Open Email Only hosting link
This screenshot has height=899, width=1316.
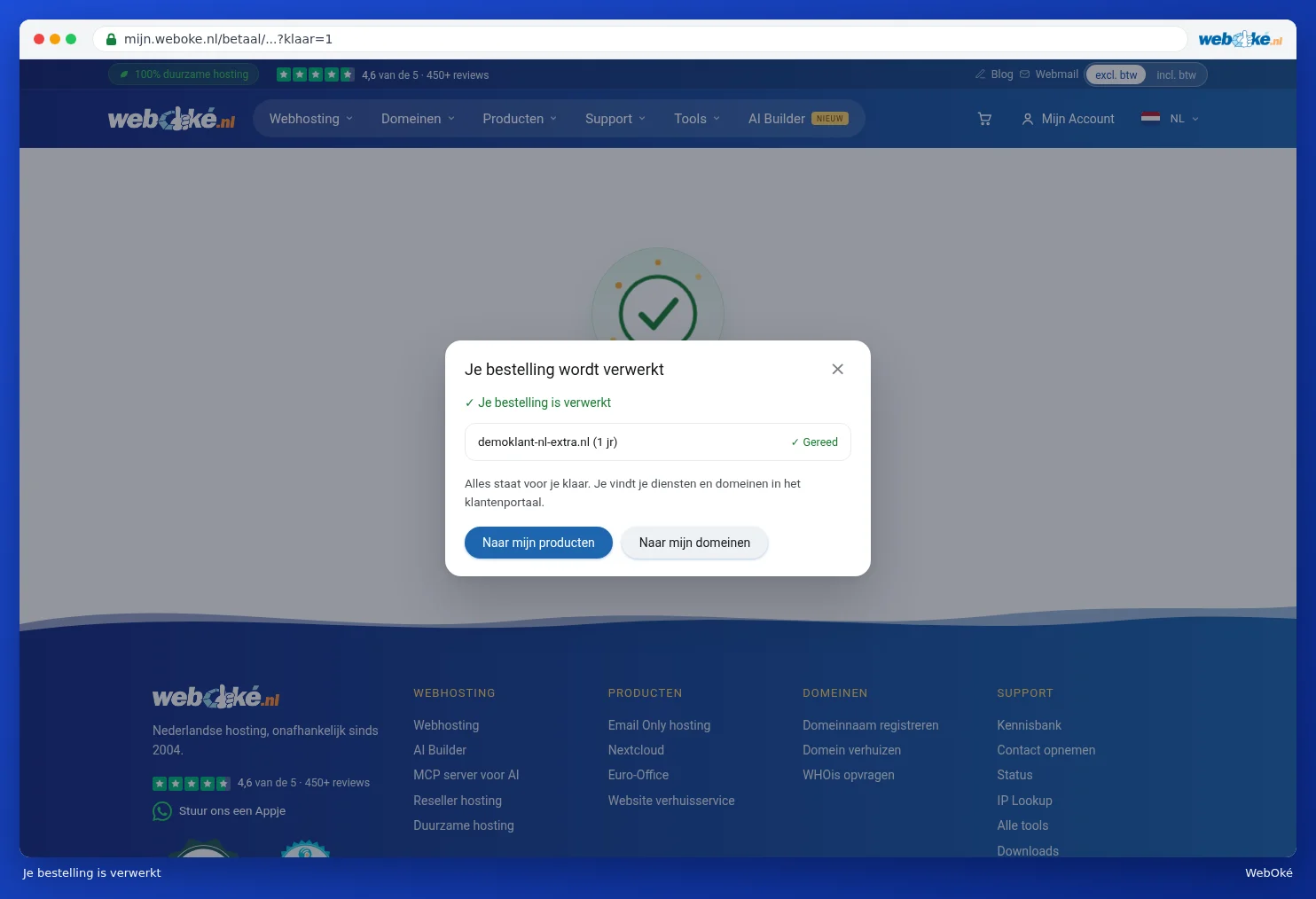(659, 725)
